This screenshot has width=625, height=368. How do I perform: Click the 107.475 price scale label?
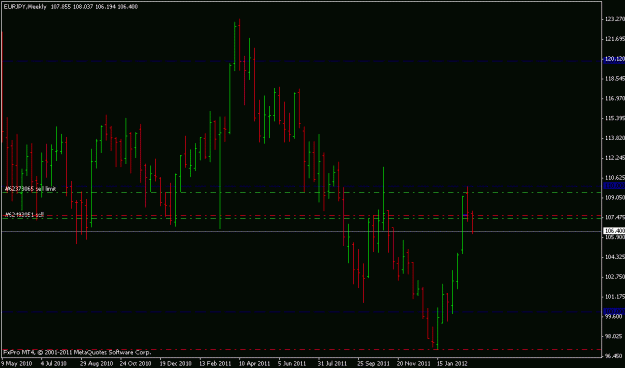tap(615, 217)
